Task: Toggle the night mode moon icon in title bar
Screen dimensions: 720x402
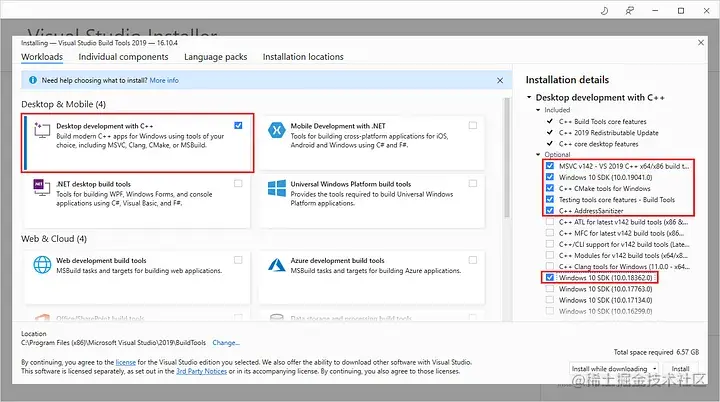Action: (x=604, y=11)
